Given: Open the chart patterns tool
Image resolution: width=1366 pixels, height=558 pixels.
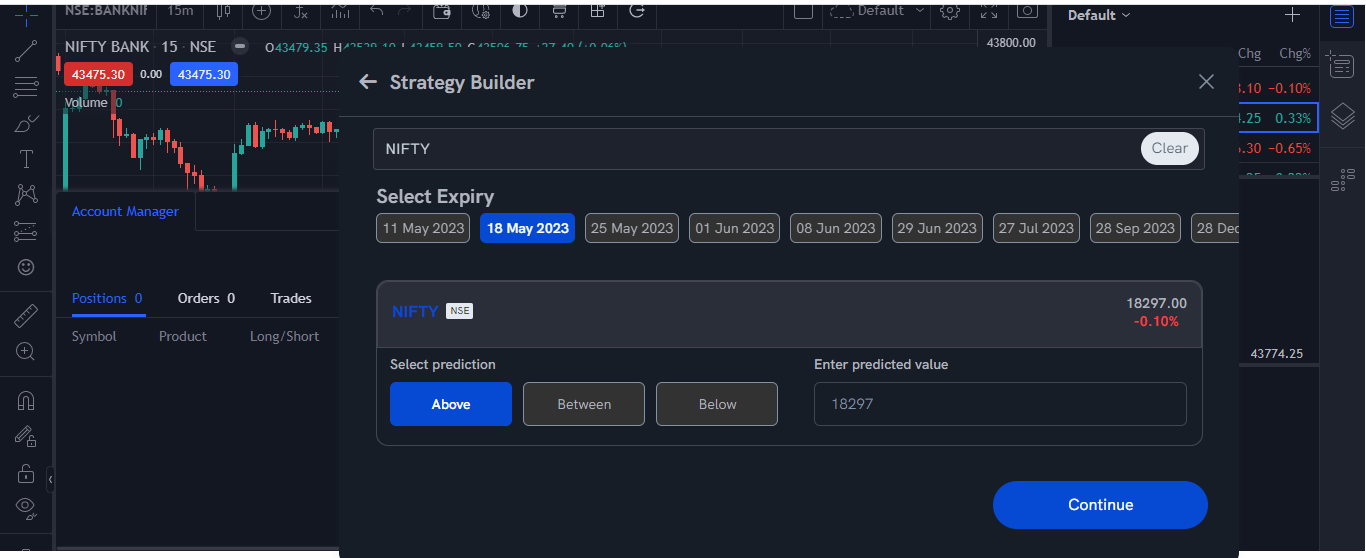Looking at the screenshot, I should click(26, 195).
